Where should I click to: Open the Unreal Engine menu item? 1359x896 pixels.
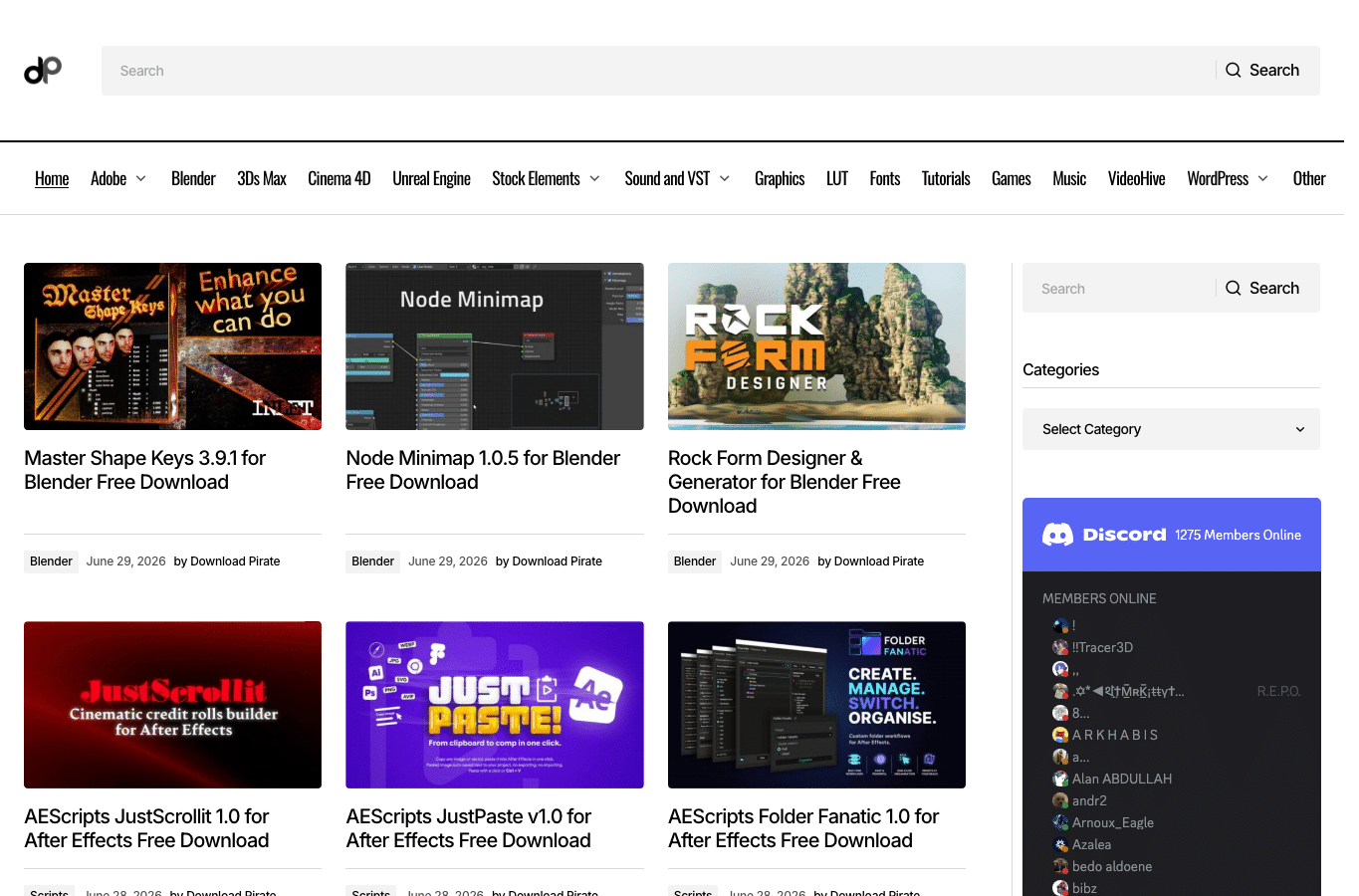click(431, 178)
